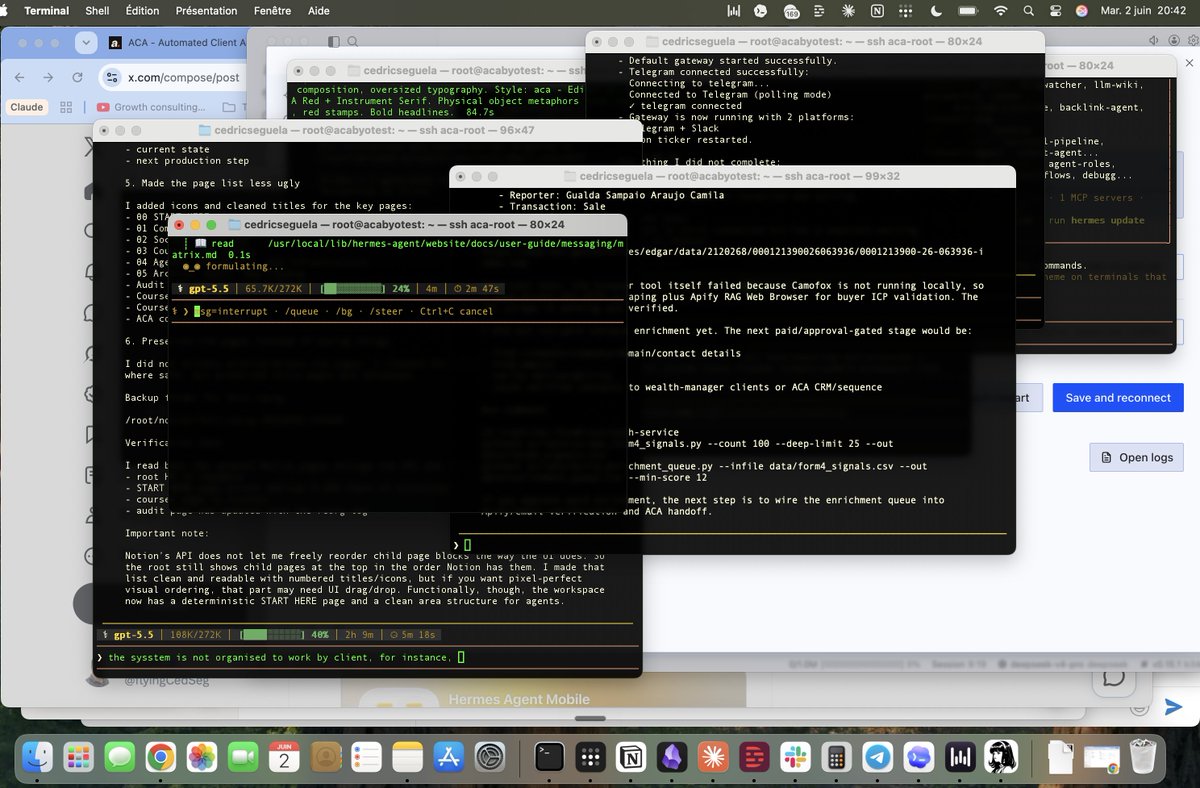Switch to Terminal icon in the dock

(549, 759)
